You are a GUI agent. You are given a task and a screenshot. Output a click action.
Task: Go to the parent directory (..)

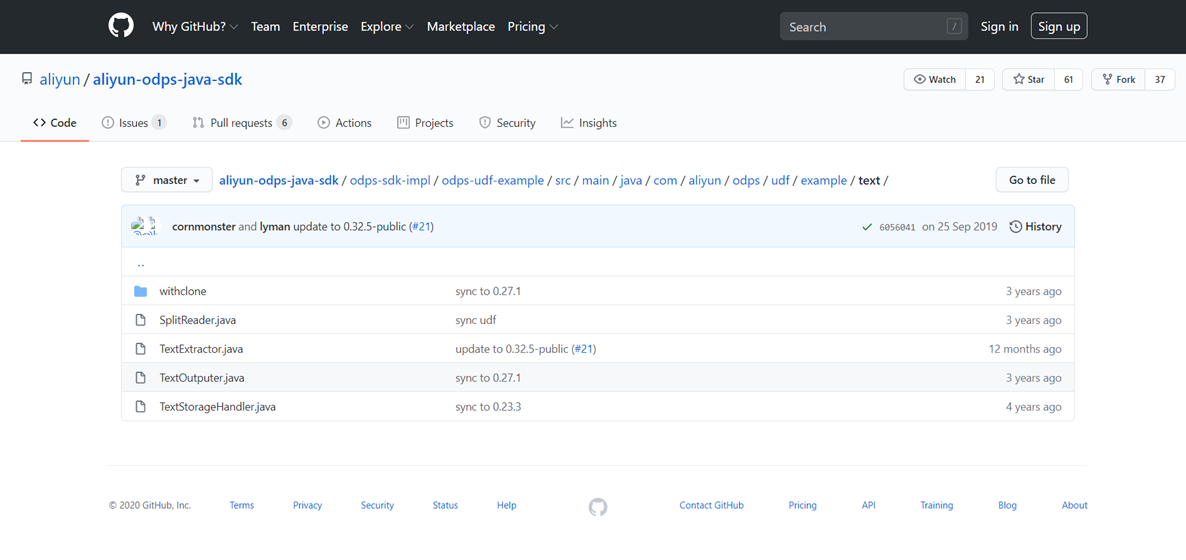[140, 263]
